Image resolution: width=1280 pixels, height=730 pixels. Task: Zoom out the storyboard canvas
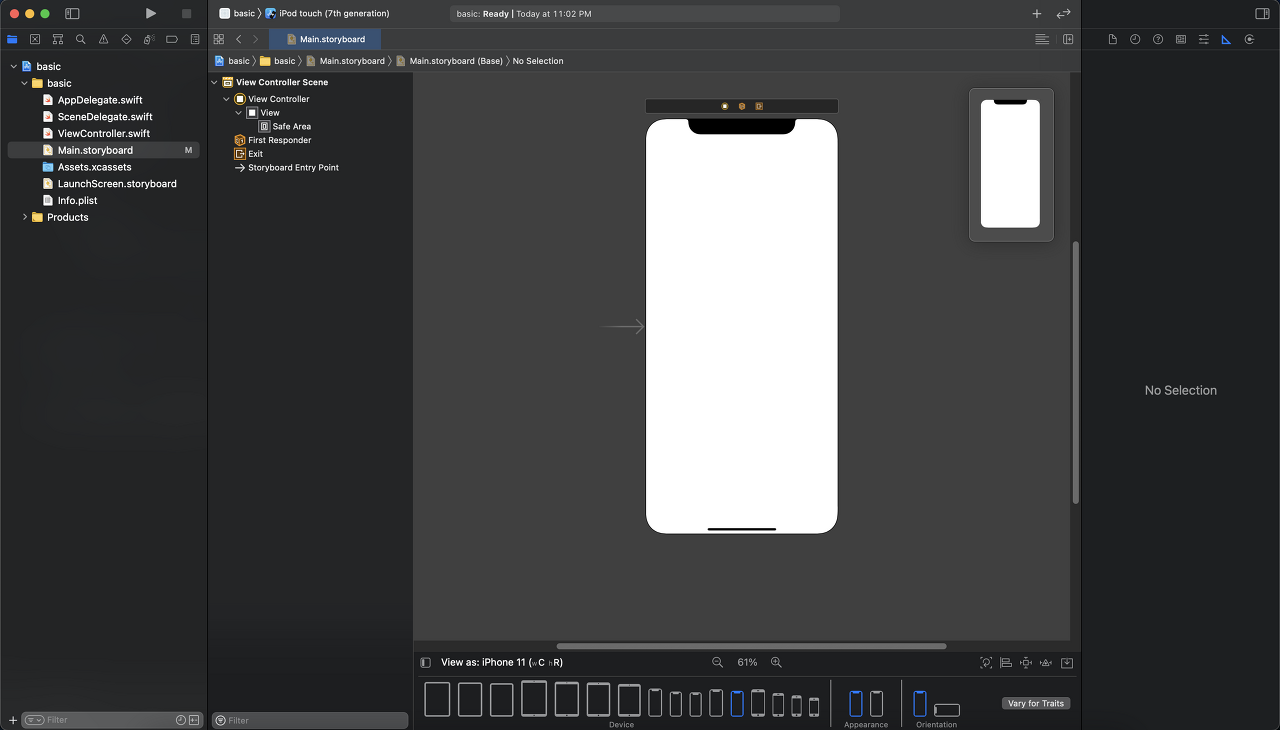(717, 662)
